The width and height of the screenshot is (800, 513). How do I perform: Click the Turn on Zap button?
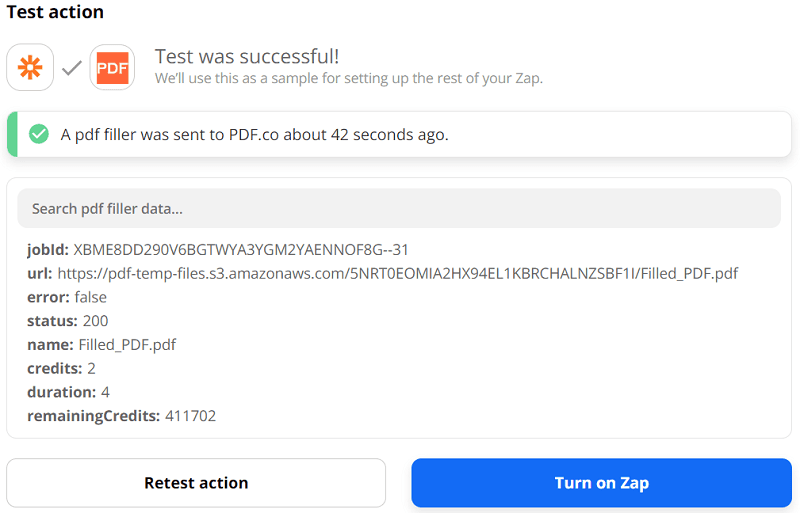[601, 483]
